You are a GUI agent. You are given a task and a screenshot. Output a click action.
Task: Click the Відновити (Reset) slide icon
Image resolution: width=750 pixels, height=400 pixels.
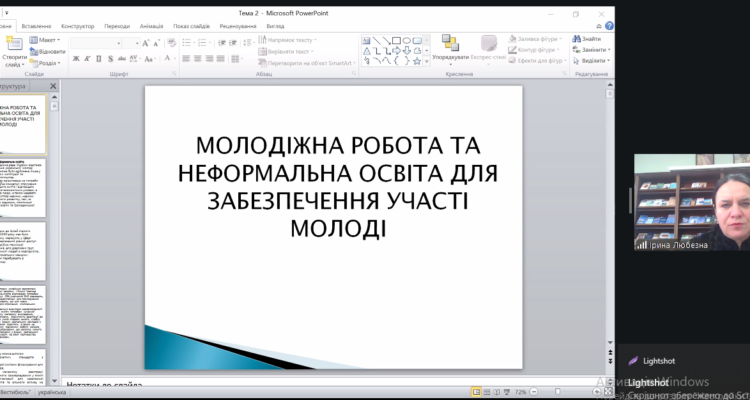pos(49,51)
